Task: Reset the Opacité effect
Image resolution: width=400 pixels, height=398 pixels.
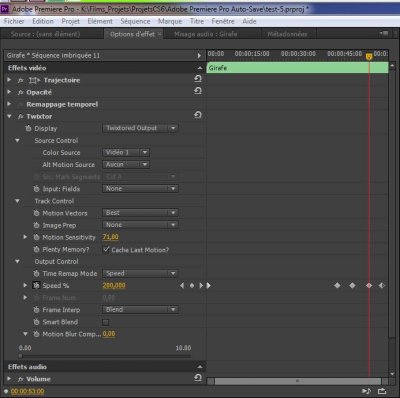Action: [198, 91]
